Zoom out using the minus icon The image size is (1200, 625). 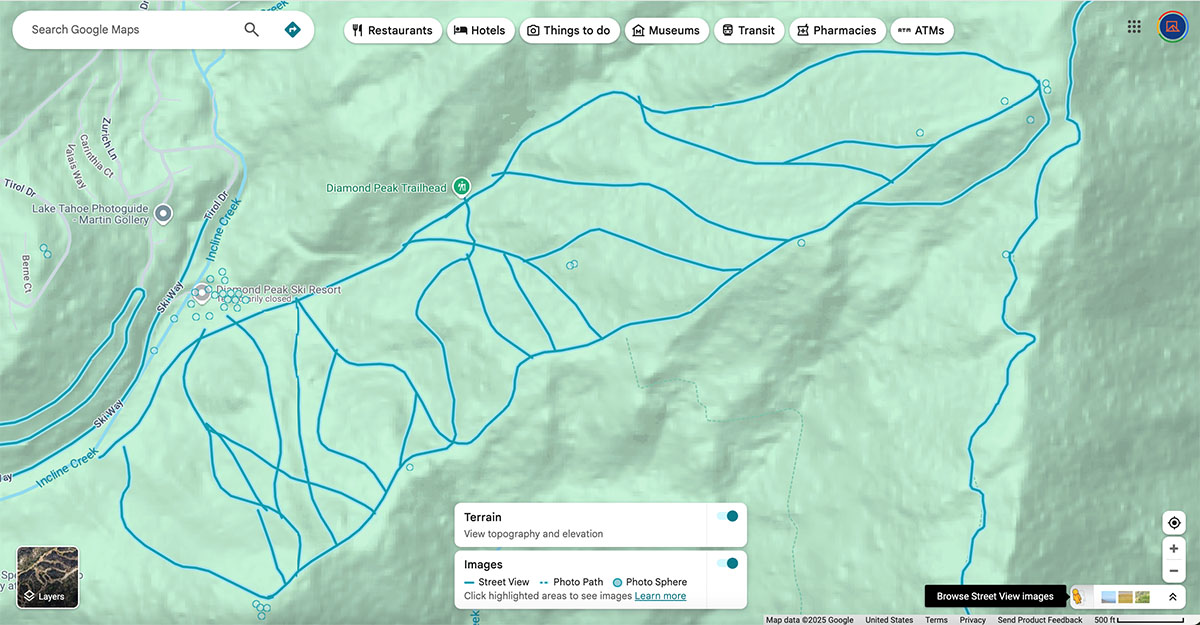[x=1174, y=570]
